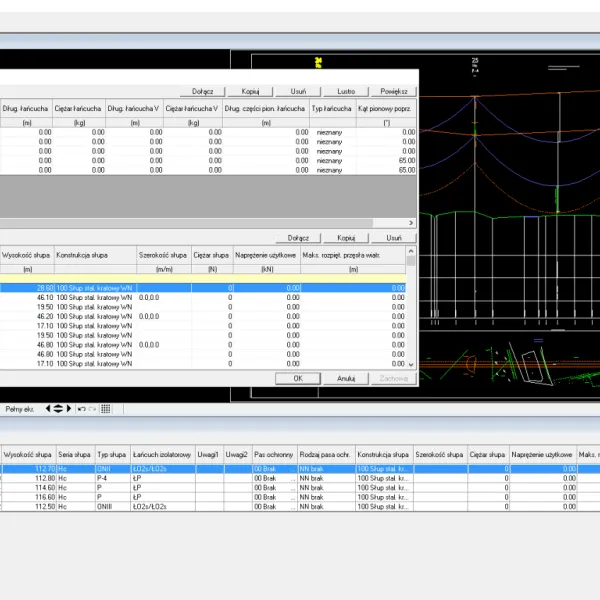This screenshot has width=600, height=600.
Task: Click Kopiuj above the Maks. rozpięt. column
Action: point(346,238)
